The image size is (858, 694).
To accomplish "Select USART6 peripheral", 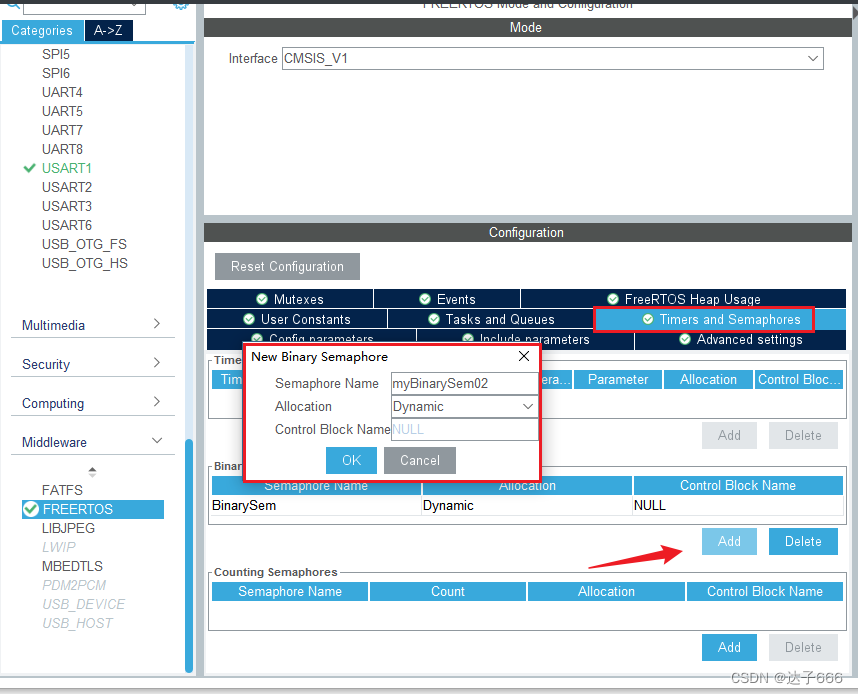I will (x=67, y=225).
